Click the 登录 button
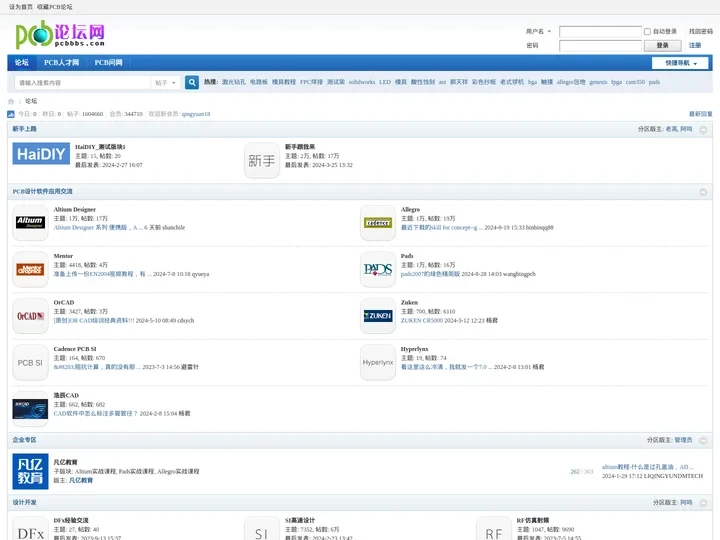This screenshot has height=540, width=720. (662, 45)
